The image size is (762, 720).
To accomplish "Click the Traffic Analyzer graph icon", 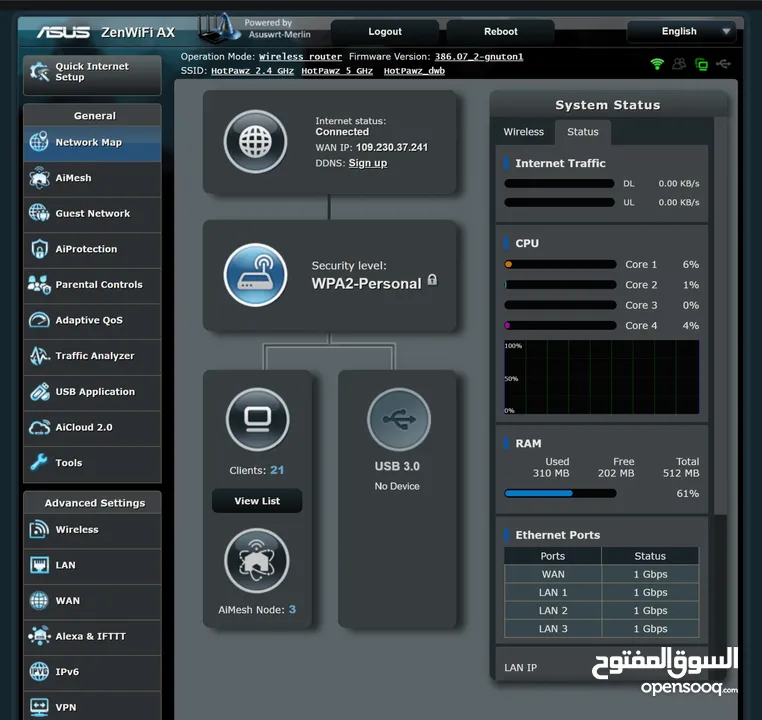I will 39,355.
